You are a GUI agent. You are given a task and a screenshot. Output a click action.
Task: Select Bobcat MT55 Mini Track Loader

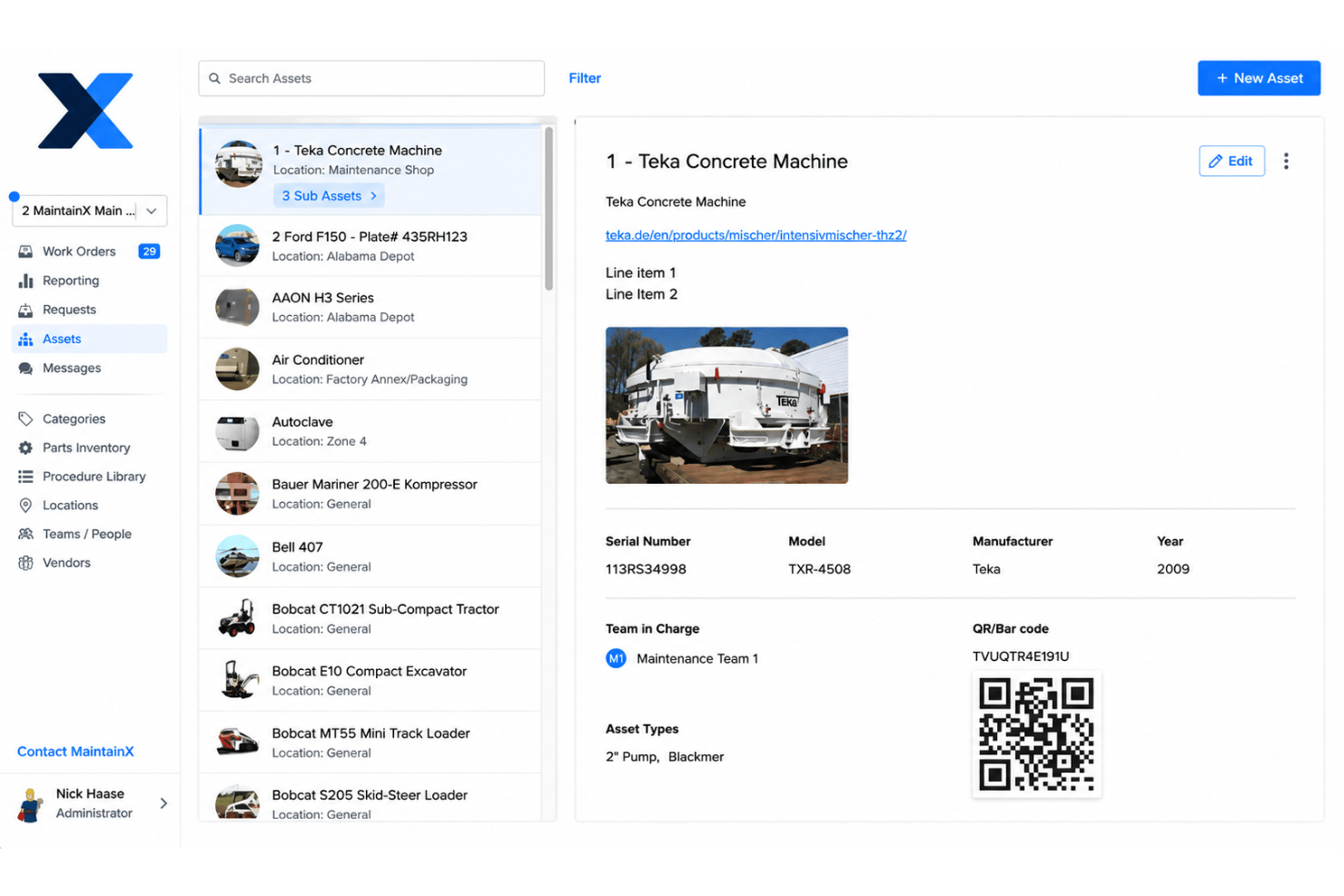click(x=371, y=743)
